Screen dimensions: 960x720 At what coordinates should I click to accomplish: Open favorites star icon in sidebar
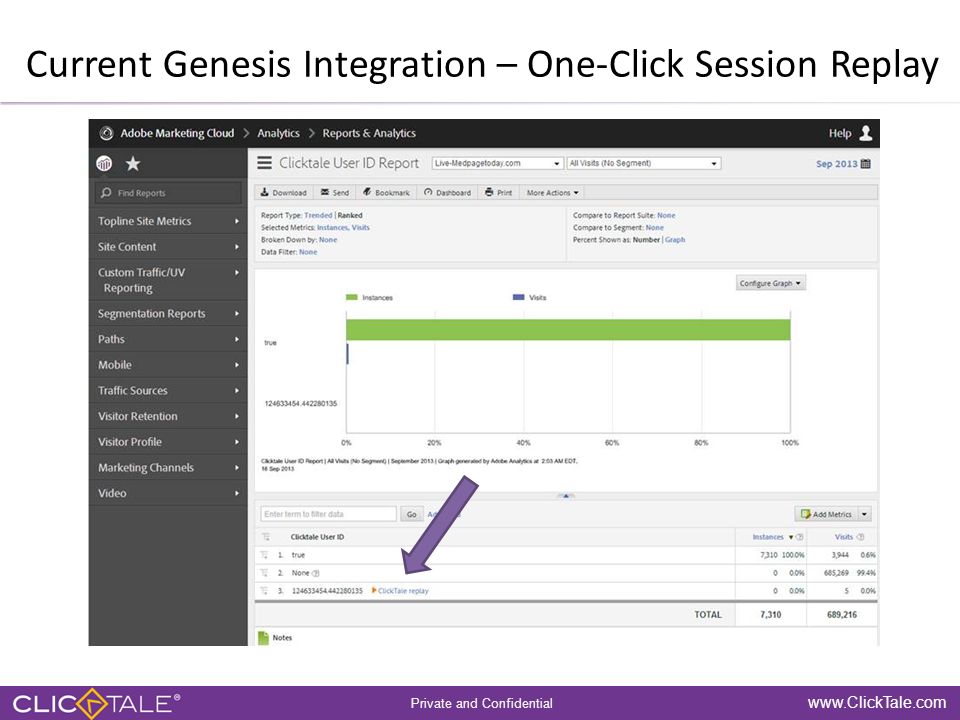pyautogui.click(x=133, y=163)
